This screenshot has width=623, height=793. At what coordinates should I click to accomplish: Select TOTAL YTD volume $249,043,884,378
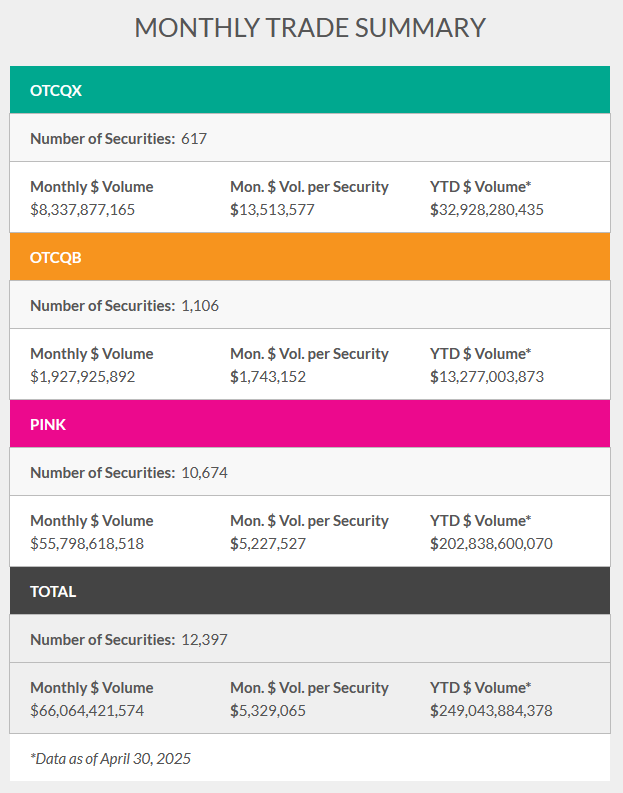(x=491, y=711)
